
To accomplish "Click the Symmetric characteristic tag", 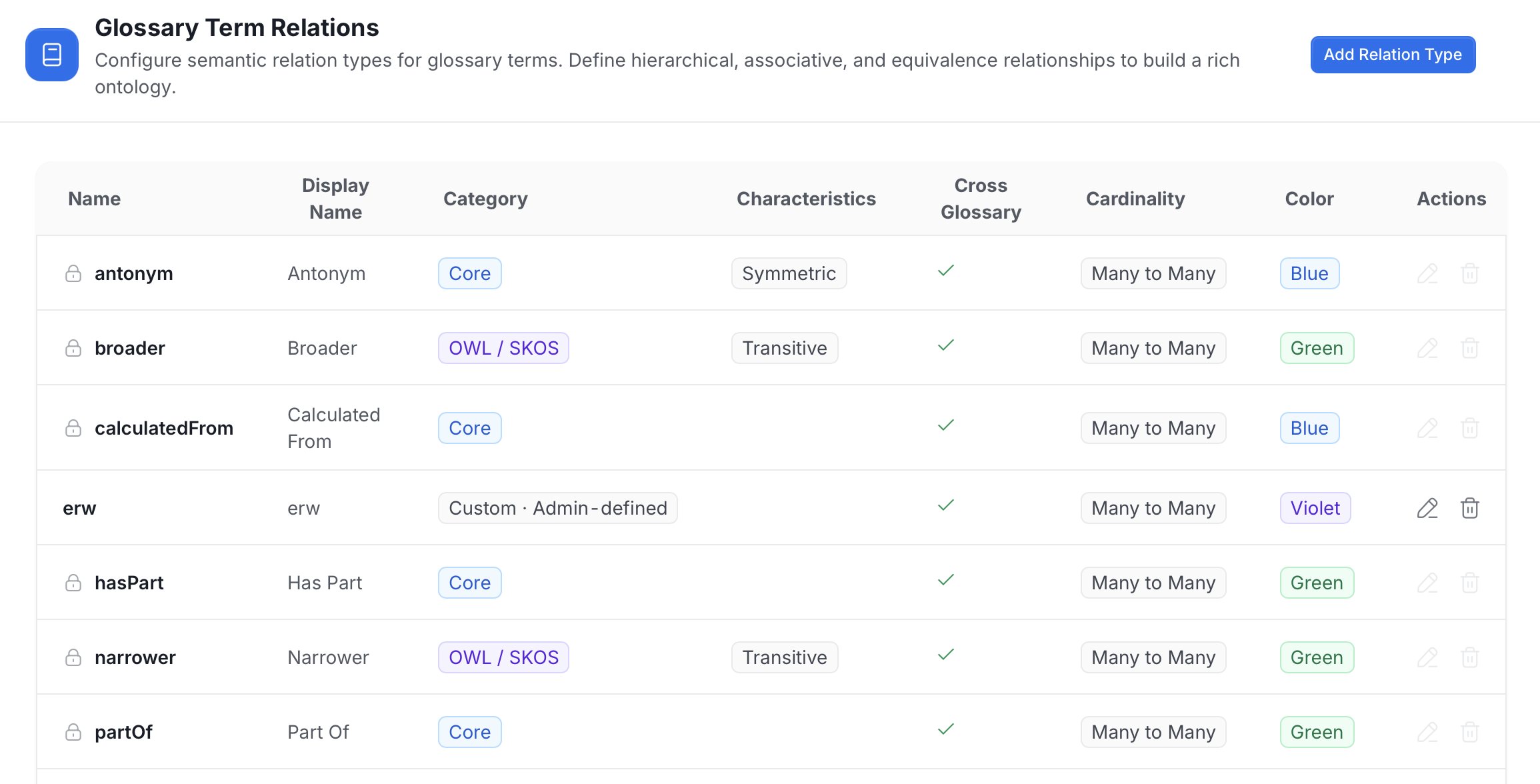I will coord(789,273).
